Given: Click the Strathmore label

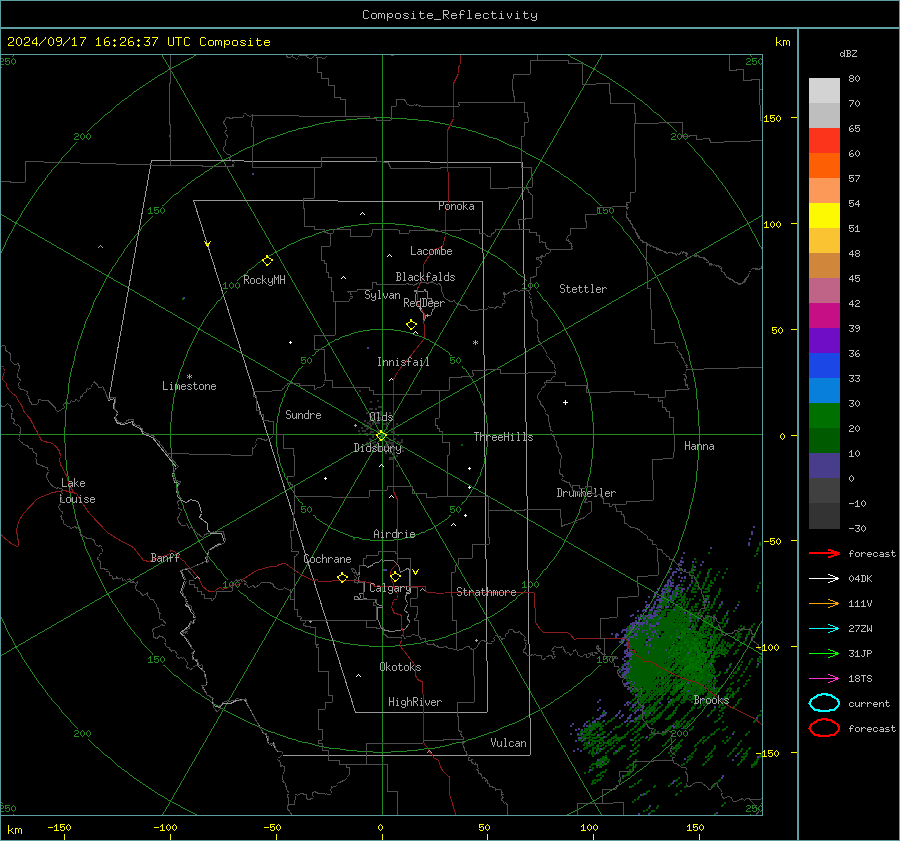Looking at the screenshot, I should [x=486, y=592].
